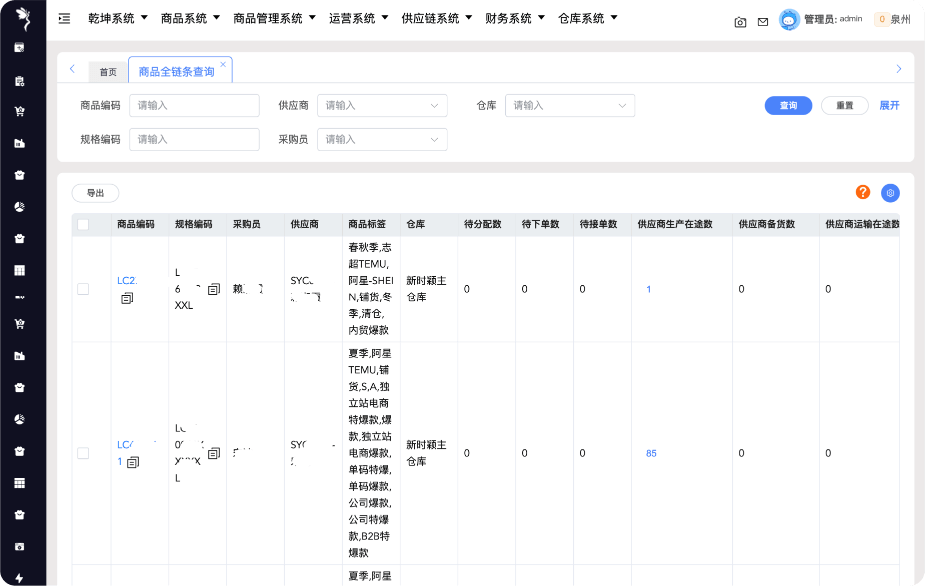Open the 供应链系统 menu
This screenshot has height=586, width=925.
click(436, 18)
